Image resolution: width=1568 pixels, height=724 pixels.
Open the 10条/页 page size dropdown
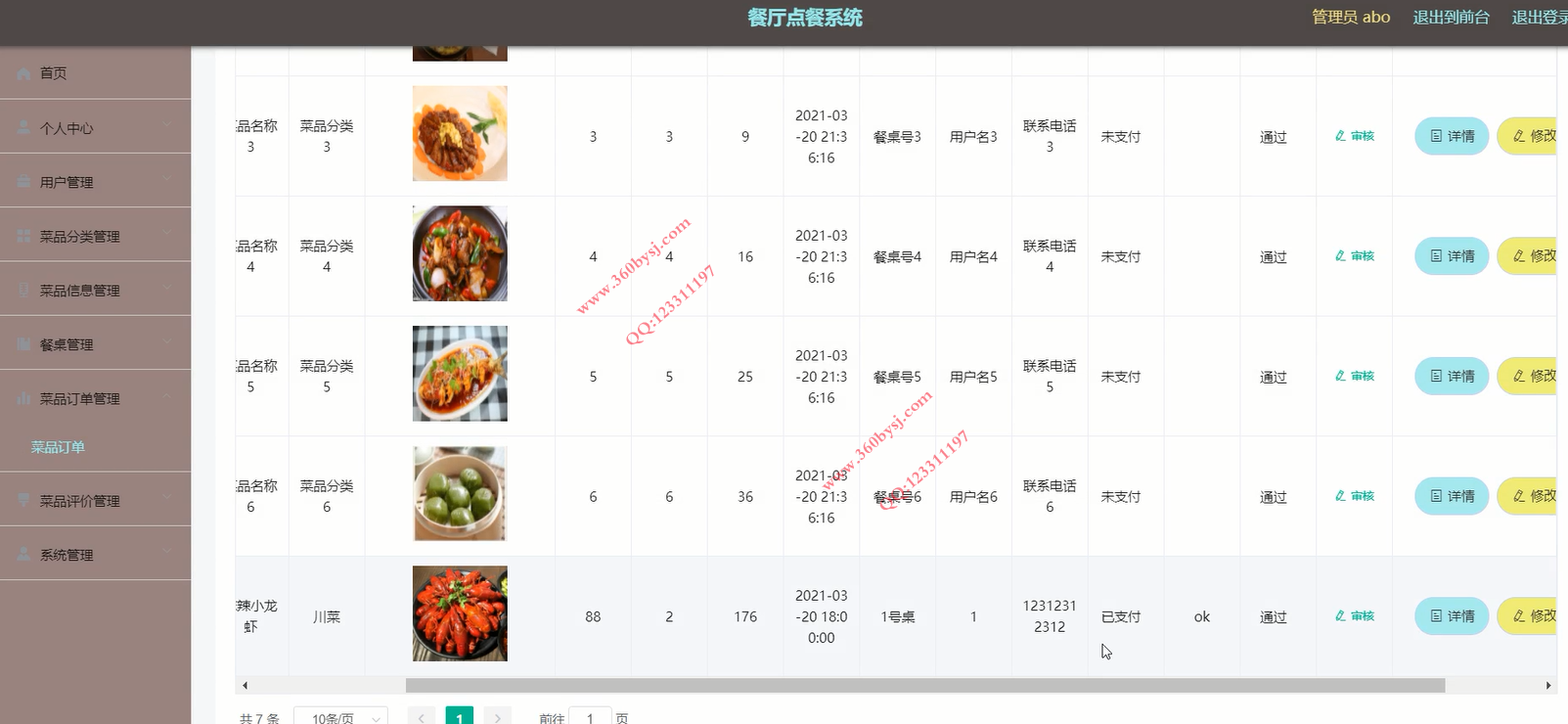coord(340,716)
